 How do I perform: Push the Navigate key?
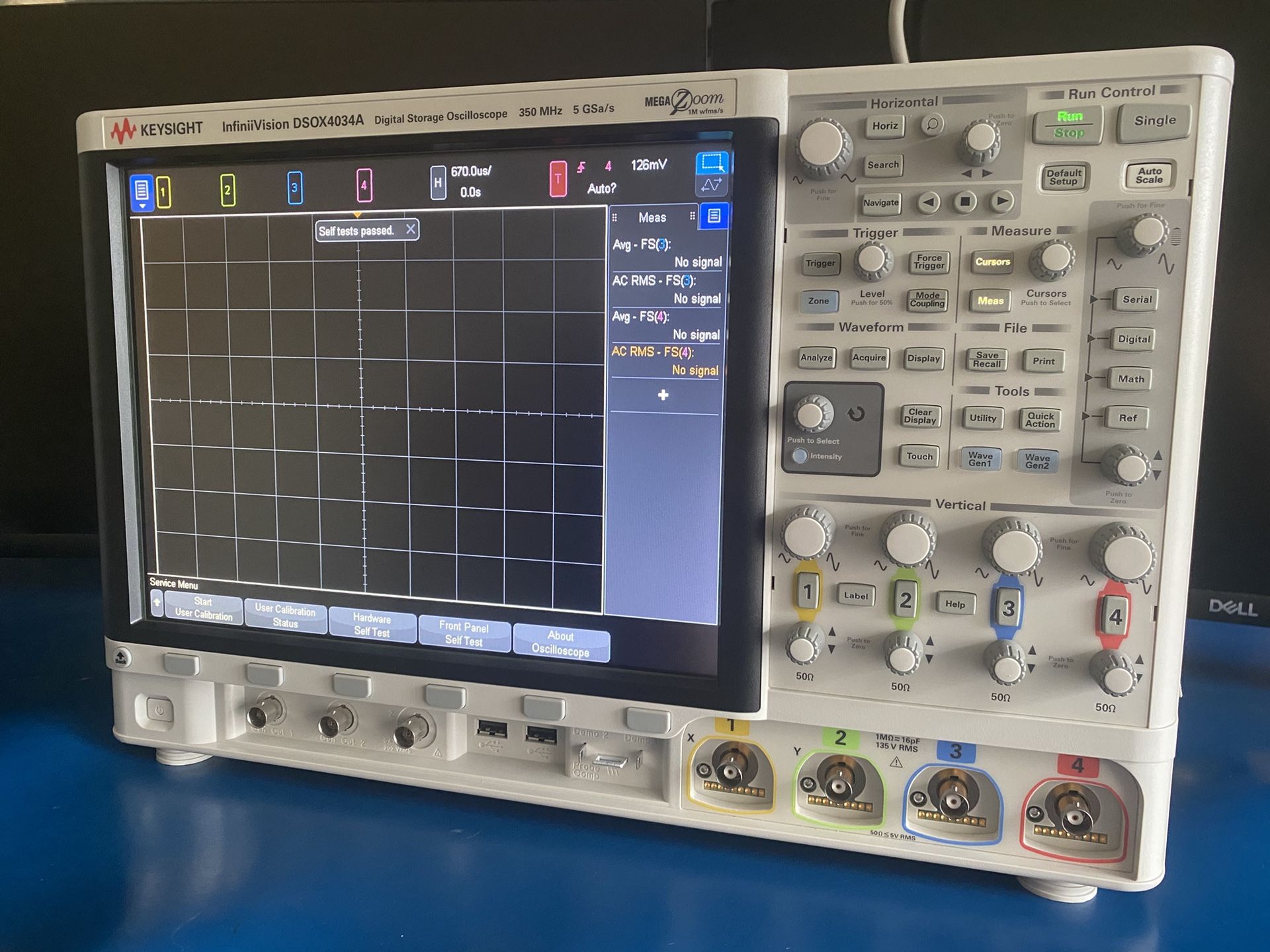click(x=881, y=203)
